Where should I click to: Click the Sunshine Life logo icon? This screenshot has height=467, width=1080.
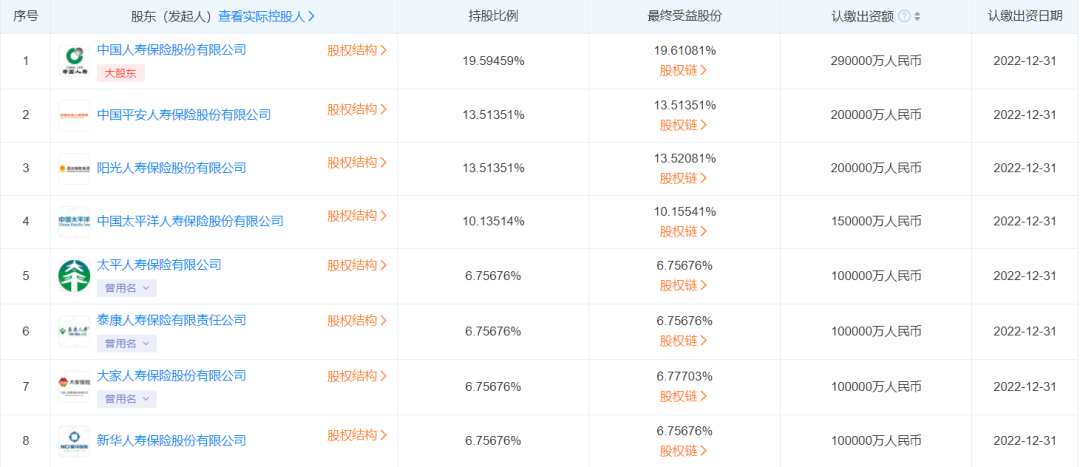tap(74, 169)
